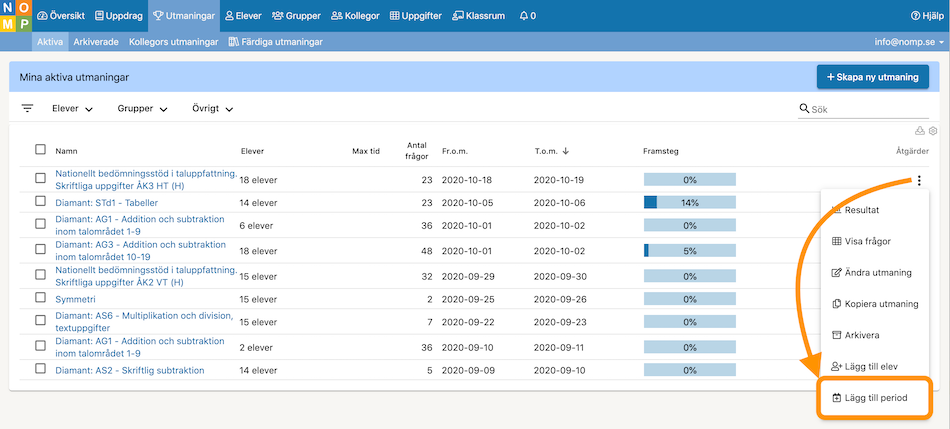Choose Kopiera utmaning from the actions menu
950x429 pixels.
point(875,304)
